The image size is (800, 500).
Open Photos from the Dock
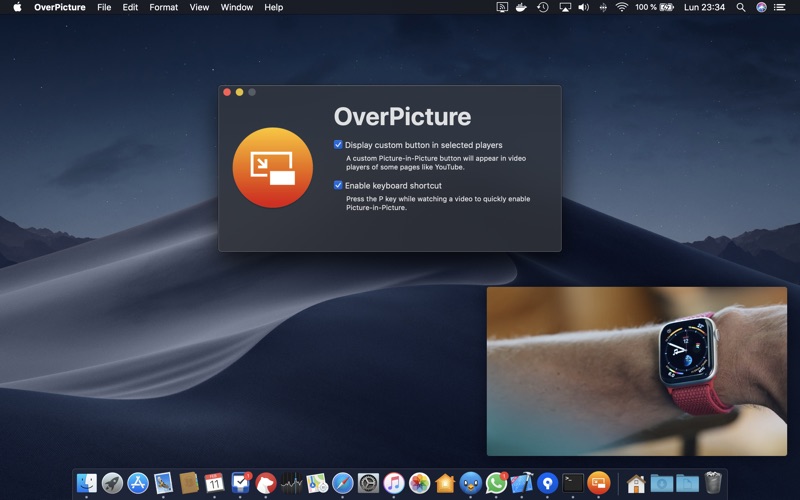point(419,483)
